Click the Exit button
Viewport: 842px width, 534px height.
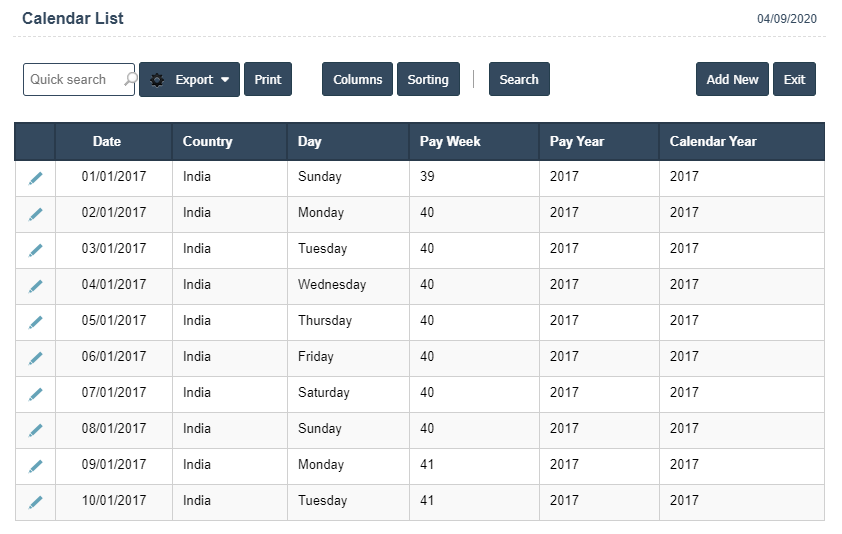click(x=794, y=80)
